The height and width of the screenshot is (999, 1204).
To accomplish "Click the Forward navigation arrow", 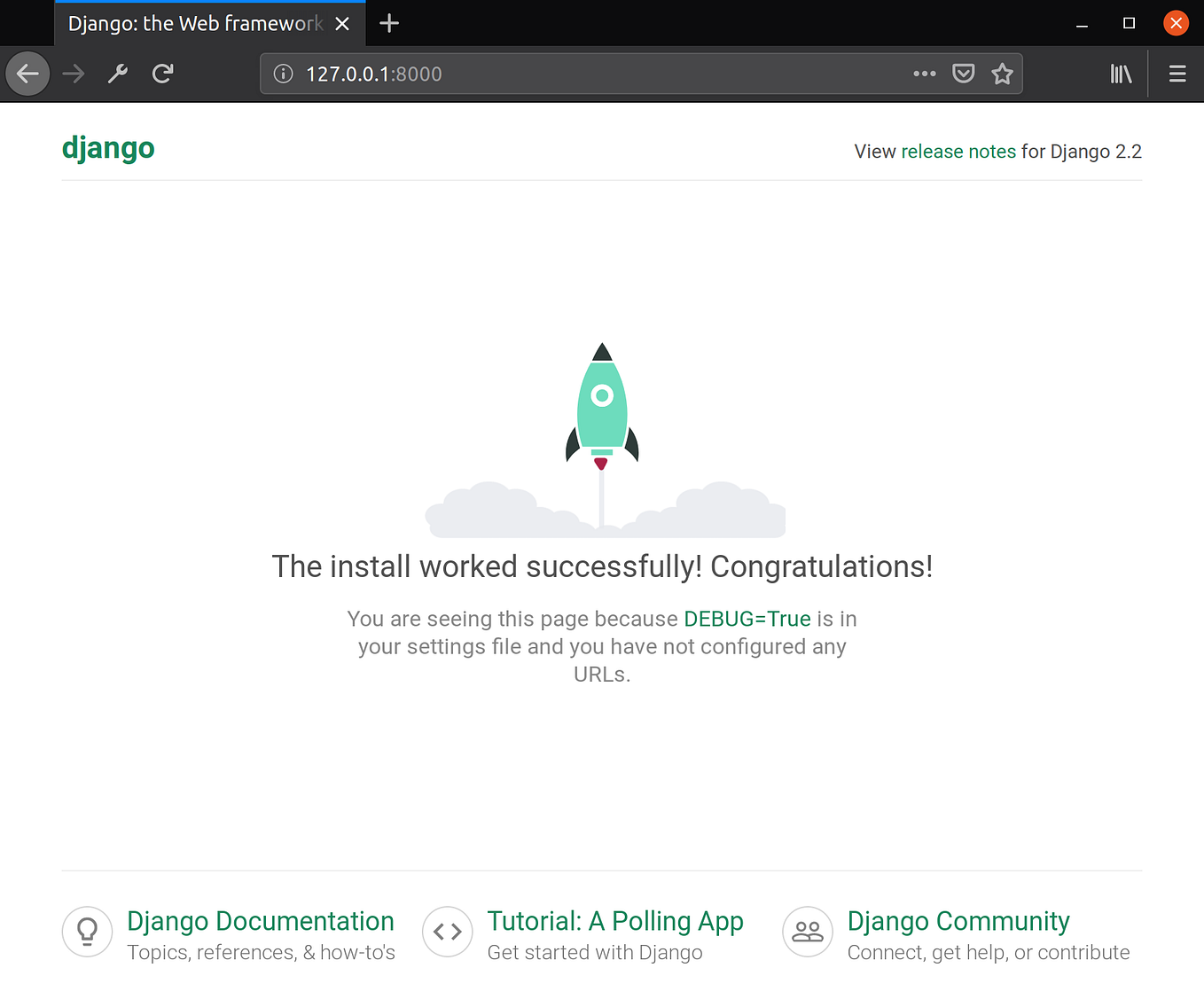I will tap(73, 74).
